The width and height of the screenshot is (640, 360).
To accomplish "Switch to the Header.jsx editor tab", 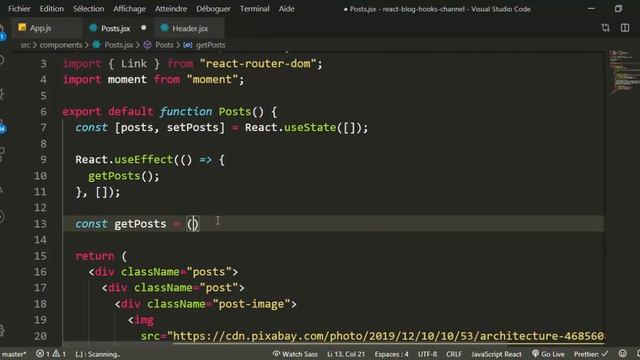I will 190,28.
